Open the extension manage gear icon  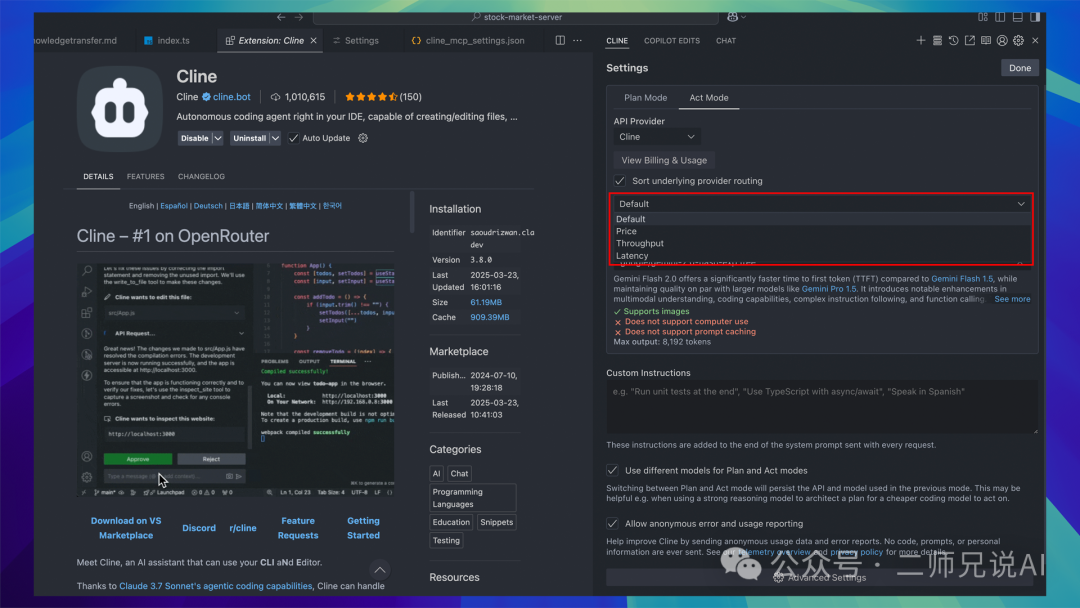[363, 138]
